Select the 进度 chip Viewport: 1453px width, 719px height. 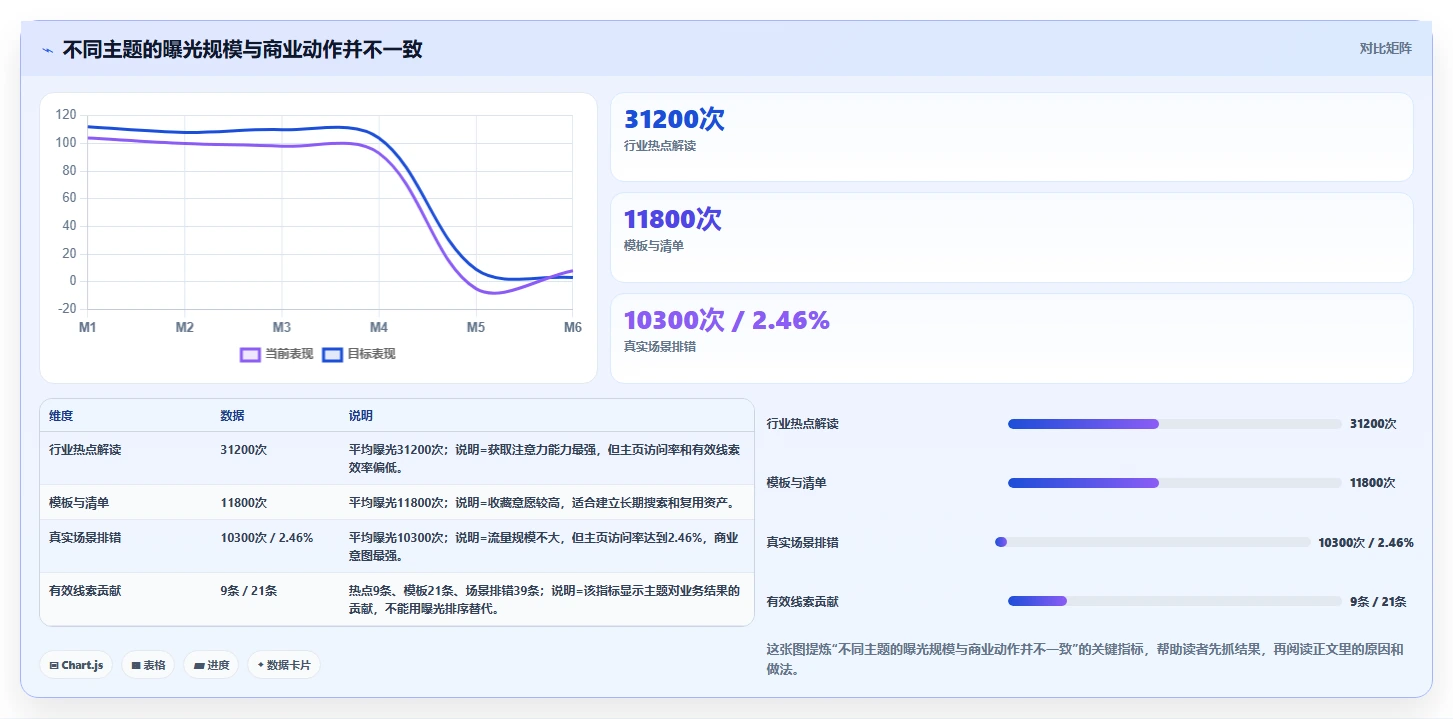coord(211,665)
